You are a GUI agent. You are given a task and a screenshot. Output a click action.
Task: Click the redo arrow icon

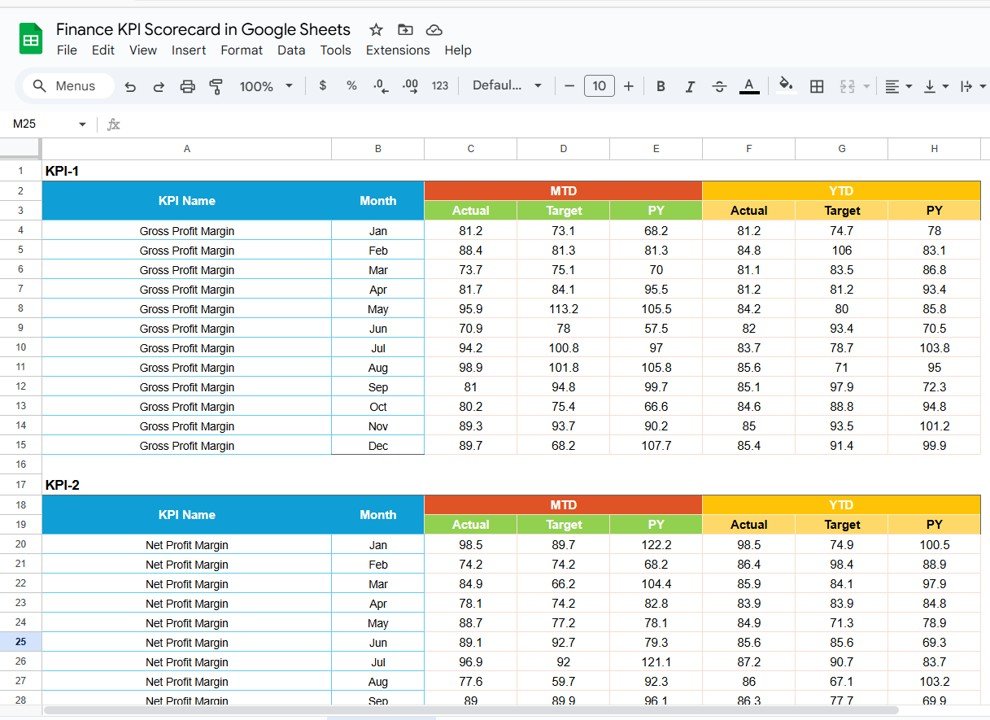coord(158,87)
